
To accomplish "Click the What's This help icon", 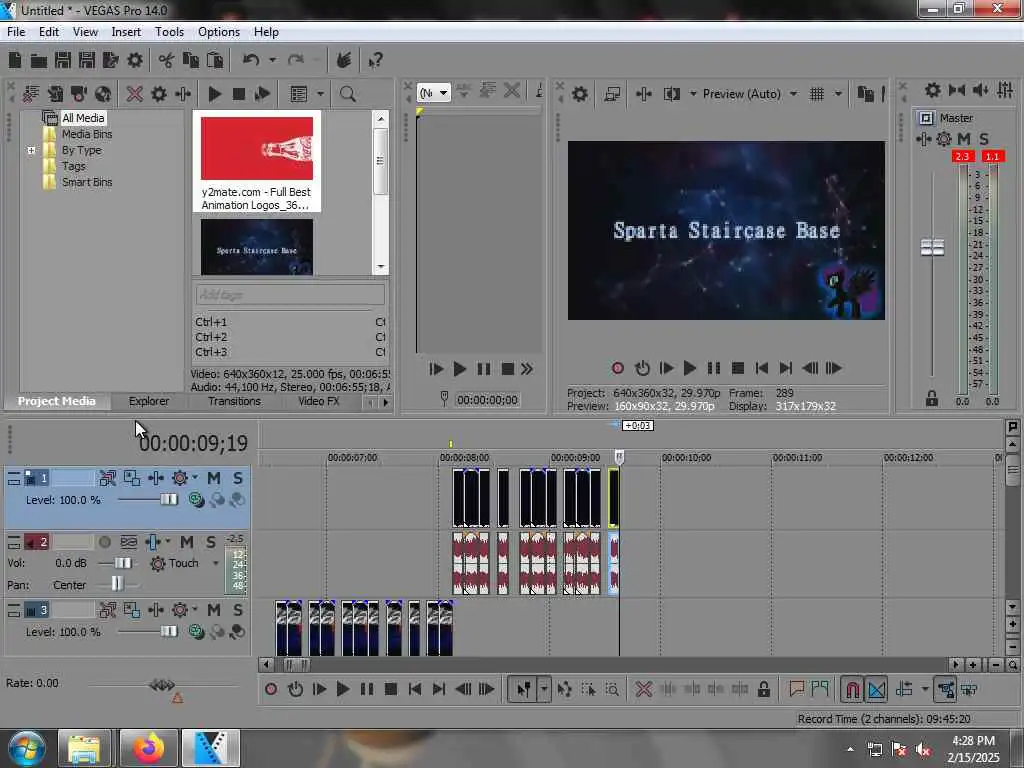I will click(375, 61).
